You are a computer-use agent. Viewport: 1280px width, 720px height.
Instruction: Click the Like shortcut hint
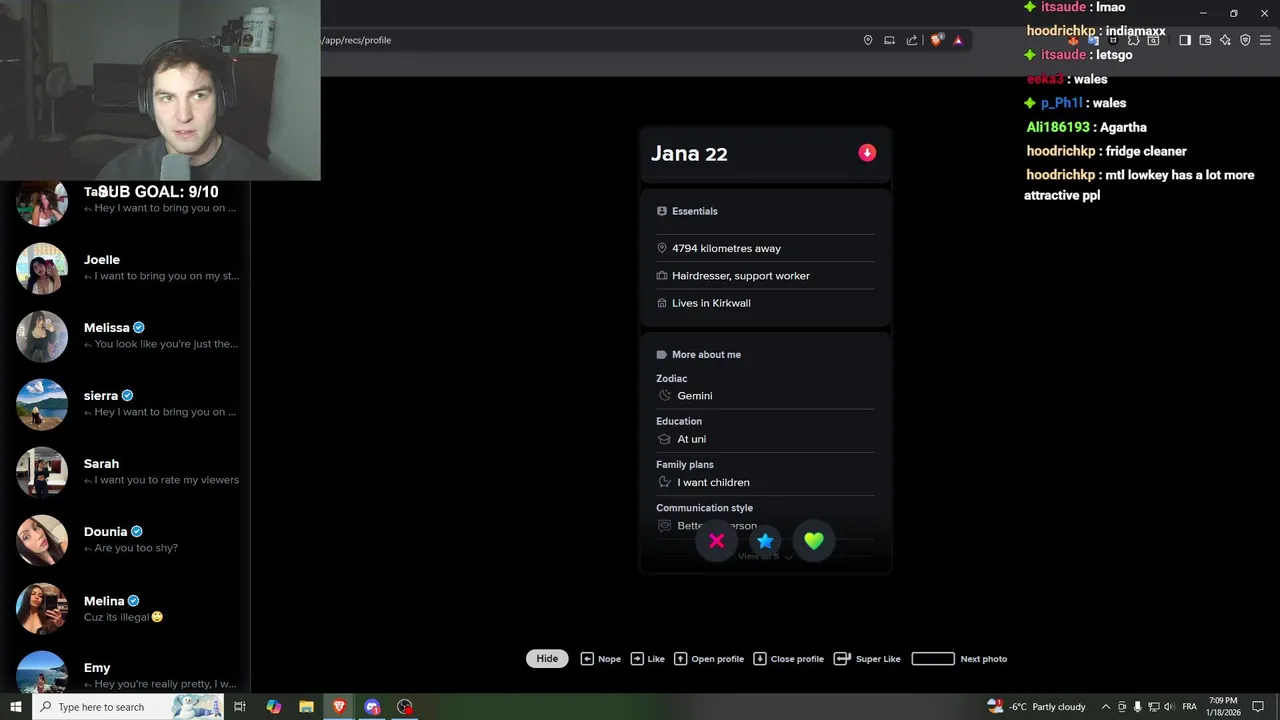(648, 659)
